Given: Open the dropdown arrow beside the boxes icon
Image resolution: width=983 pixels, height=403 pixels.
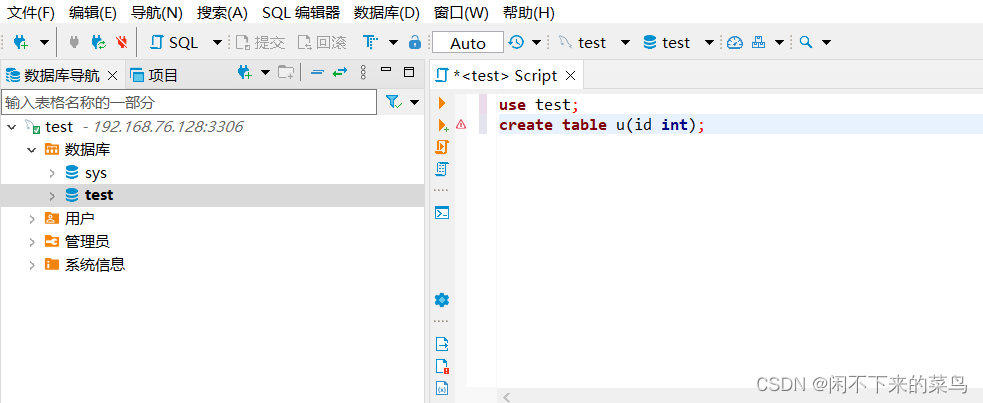Looking at the screenshot, I should click(779, 43).
